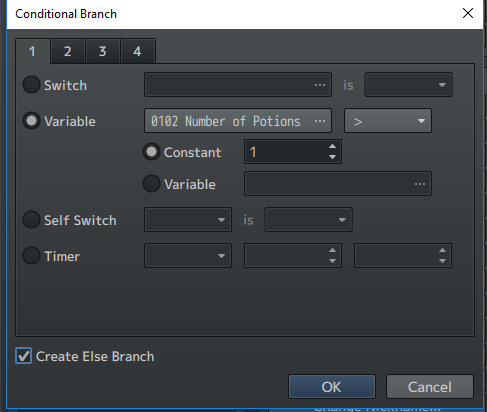Confirm with the OK button
The height and width of the screenshot is (412, 487).
click(x=332, y=387)
